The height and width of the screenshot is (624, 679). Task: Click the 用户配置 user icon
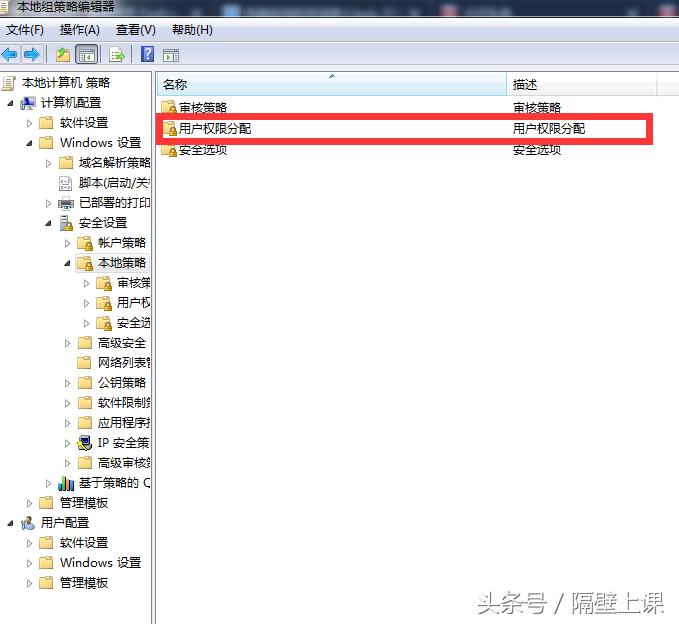28,523
